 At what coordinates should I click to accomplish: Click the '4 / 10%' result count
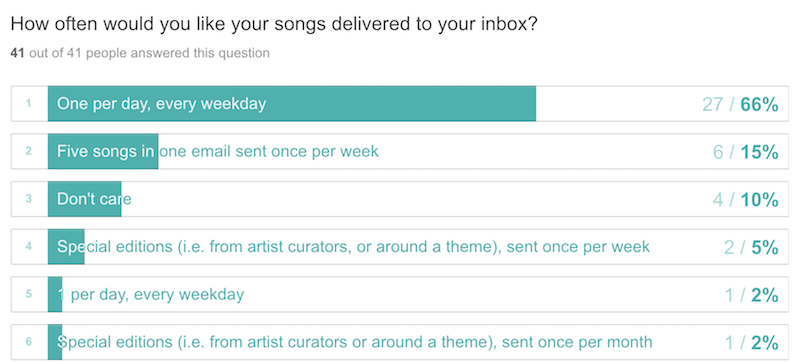pyautogui.click(x=745, y=200)
